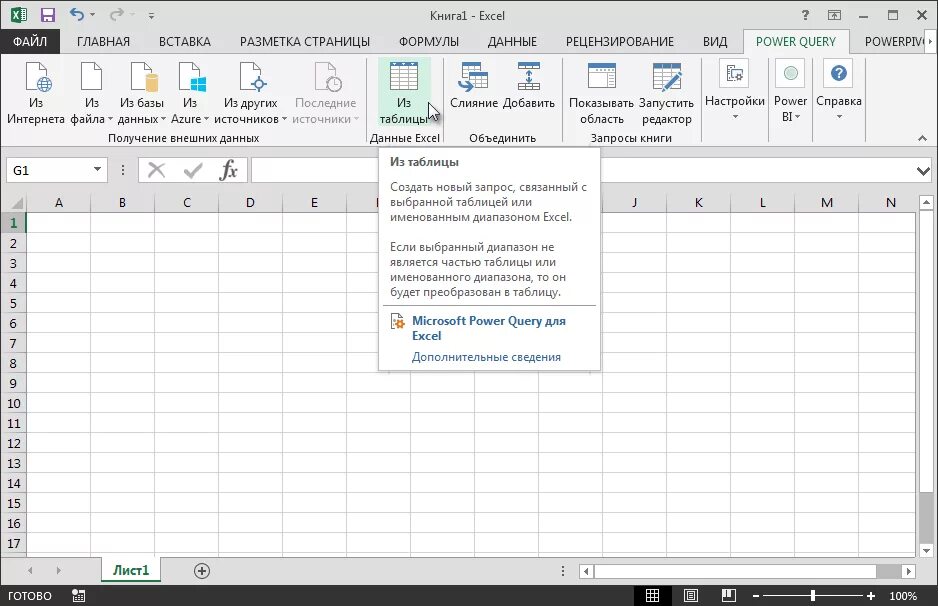Click the macro recording icon in status bar
Screen dimensions: 938x606
point(78,596)
